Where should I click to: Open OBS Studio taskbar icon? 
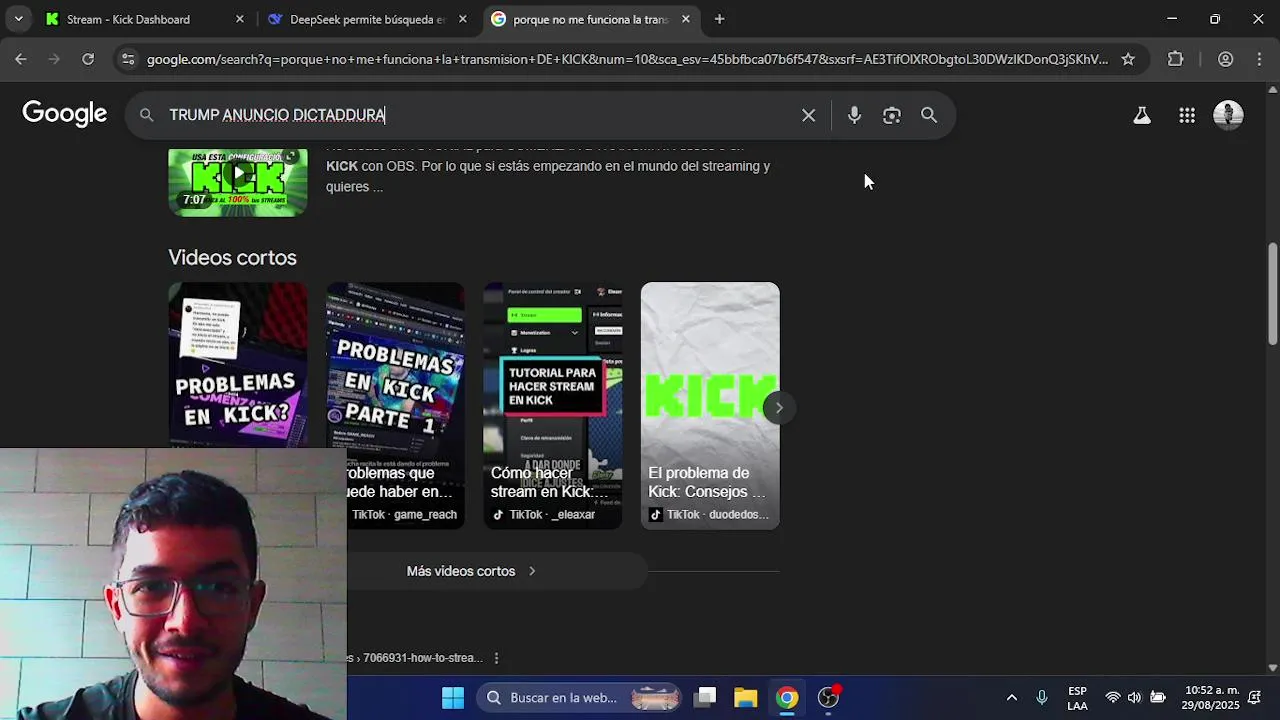tap(829, 697)
